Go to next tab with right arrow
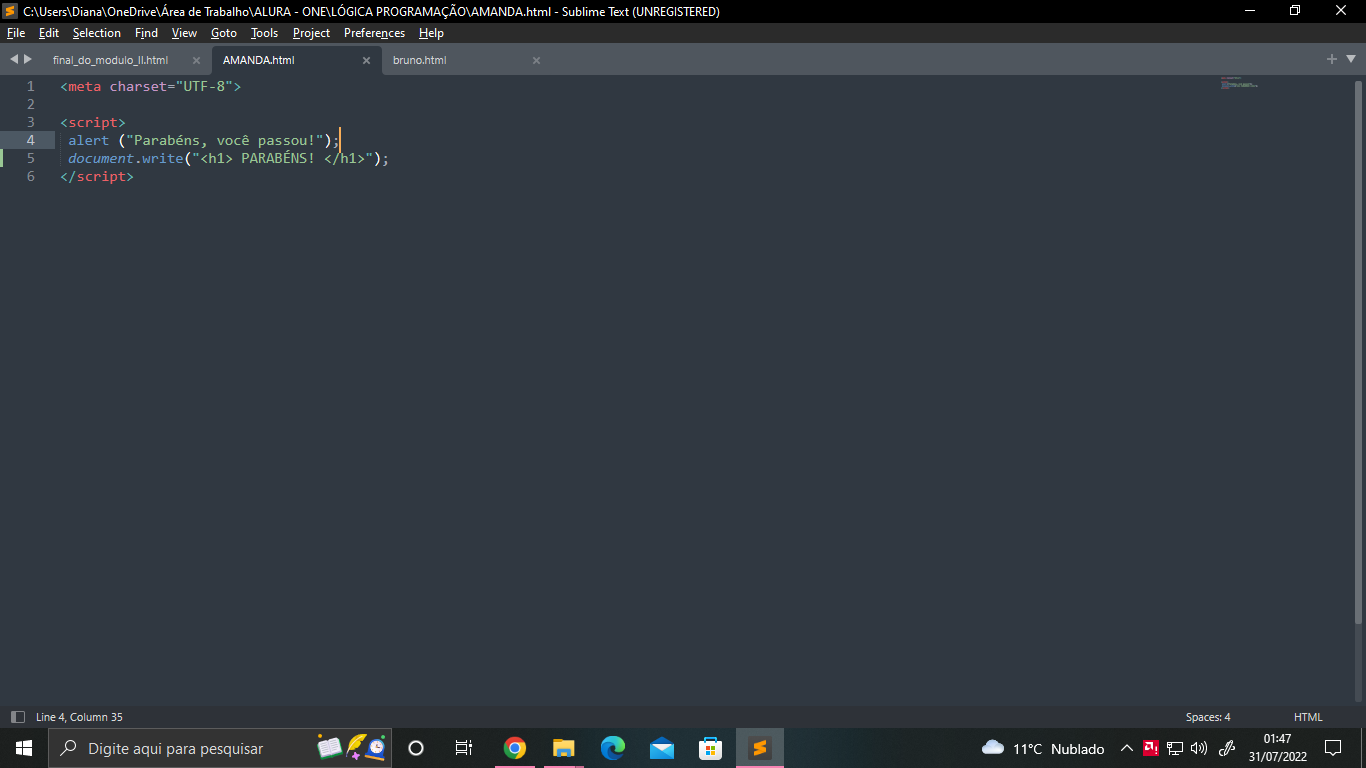The image size is (1366, 768). pos(28,59)
